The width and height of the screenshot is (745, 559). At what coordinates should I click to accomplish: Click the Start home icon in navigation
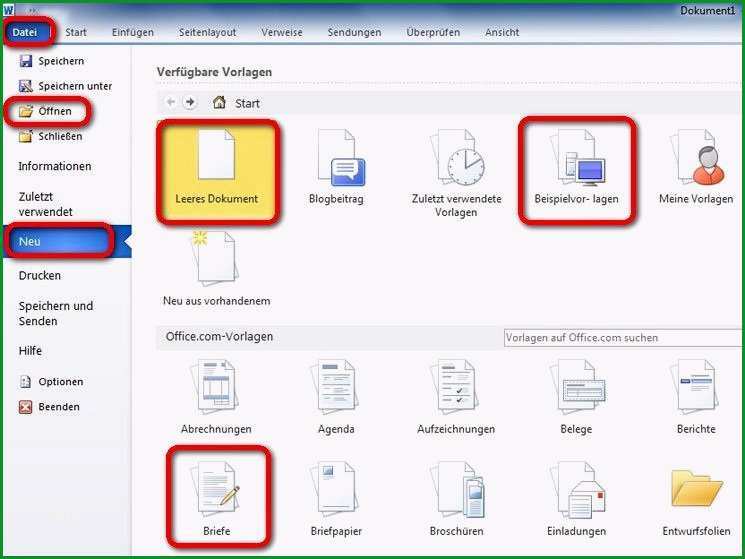coord(219,103)
